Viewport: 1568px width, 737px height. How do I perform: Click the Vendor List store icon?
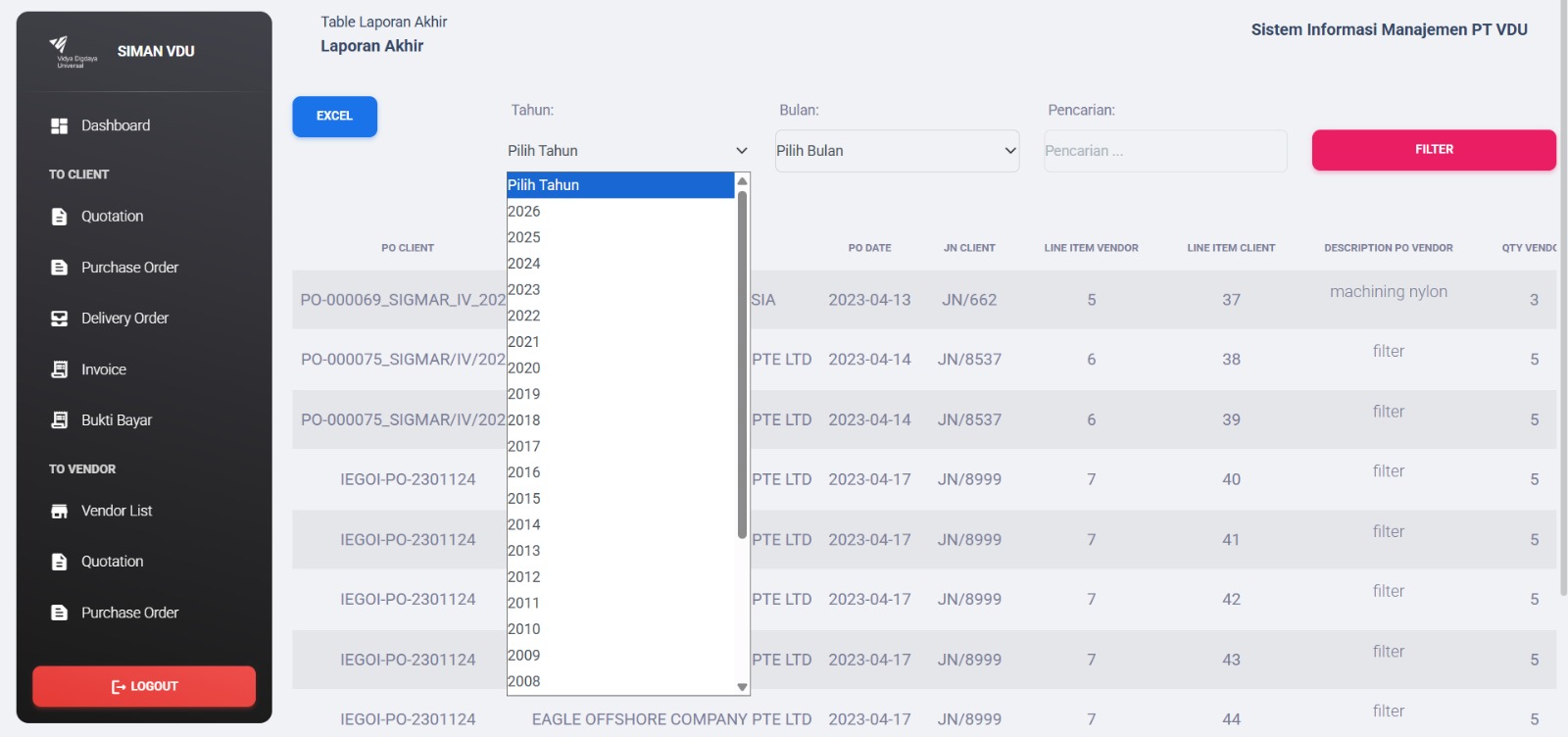tap(59, 511)
